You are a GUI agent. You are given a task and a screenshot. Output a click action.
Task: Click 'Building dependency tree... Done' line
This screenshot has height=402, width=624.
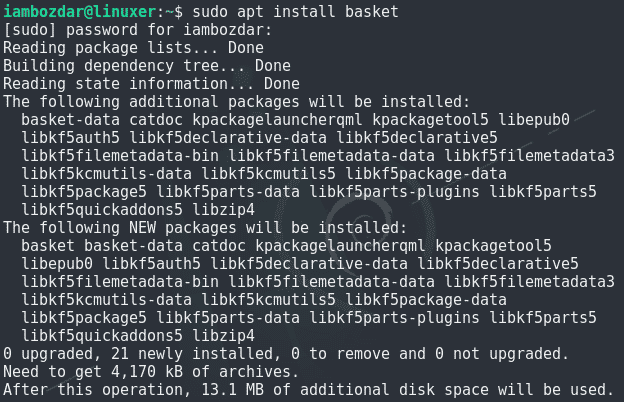coord(147,66)
